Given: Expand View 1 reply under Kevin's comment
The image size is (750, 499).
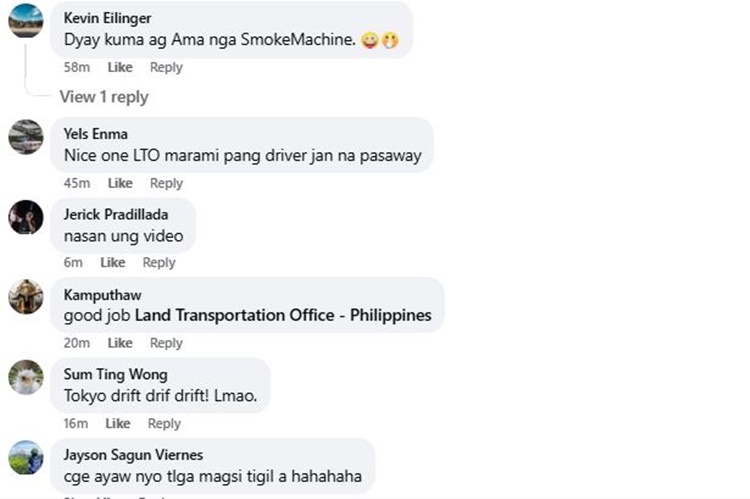Looking at the screenshot, I should pyautogui.click(x=104, y=97).
